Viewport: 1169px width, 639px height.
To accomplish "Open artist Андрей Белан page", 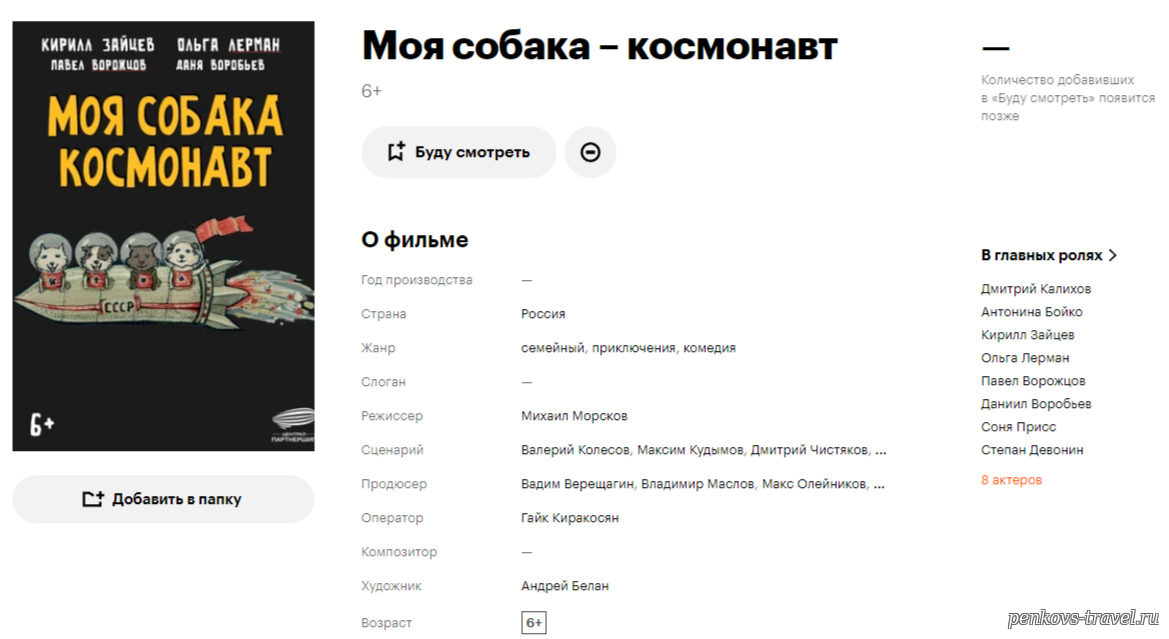I will [x=564, y=586].
